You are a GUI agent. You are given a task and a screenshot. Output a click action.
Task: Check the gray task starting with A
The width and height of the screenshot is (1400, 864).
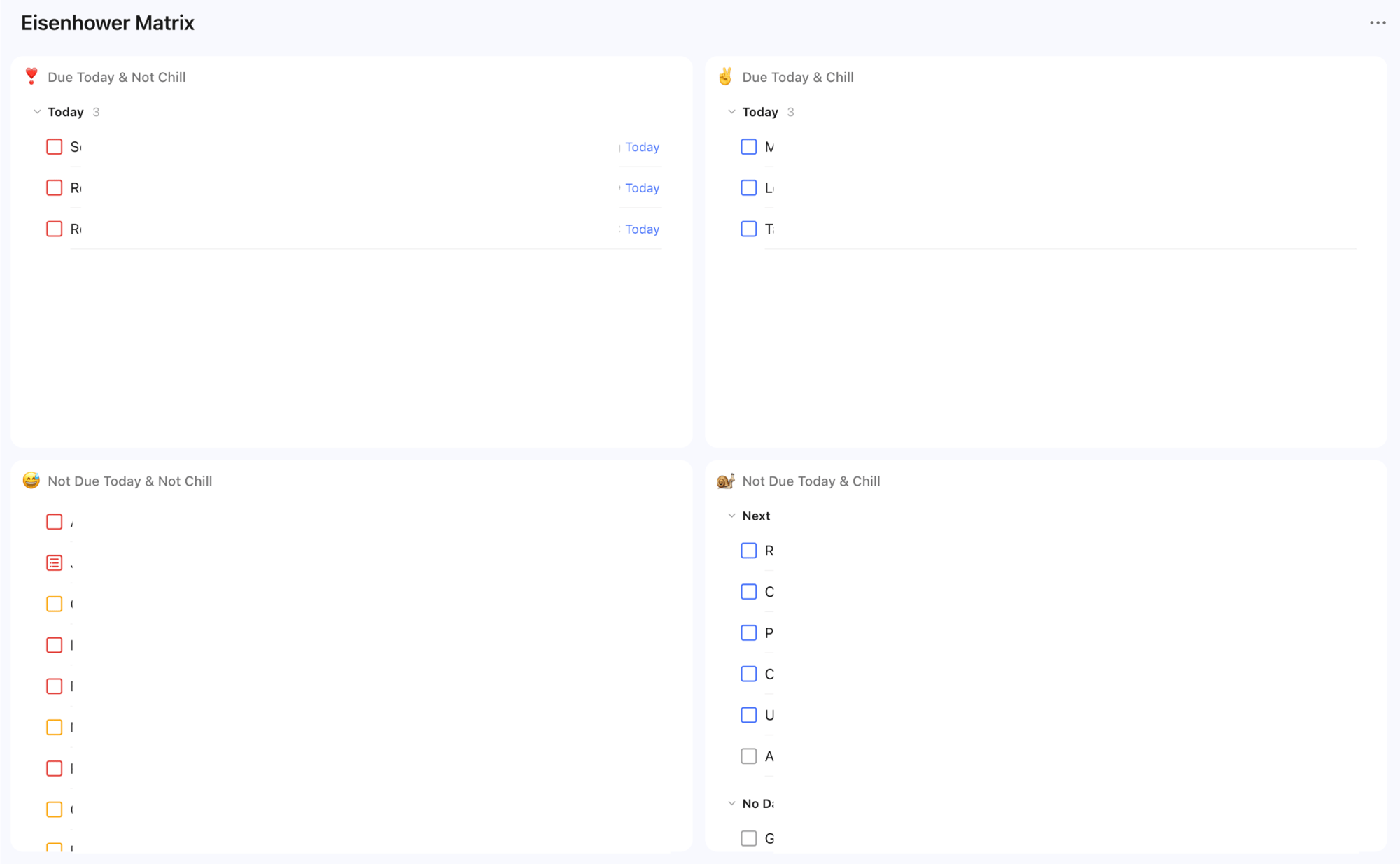click(x=748, y=756)
